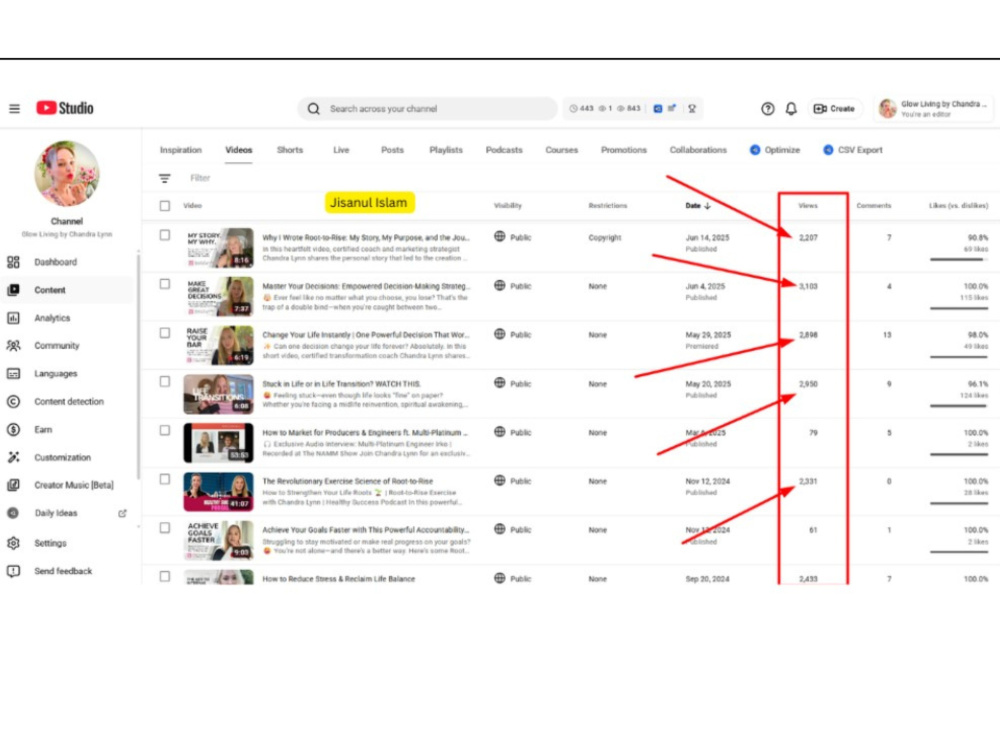Open the account avatar menu
Viewport: 1000px width, 750px height.
click(x=887, y=108)
